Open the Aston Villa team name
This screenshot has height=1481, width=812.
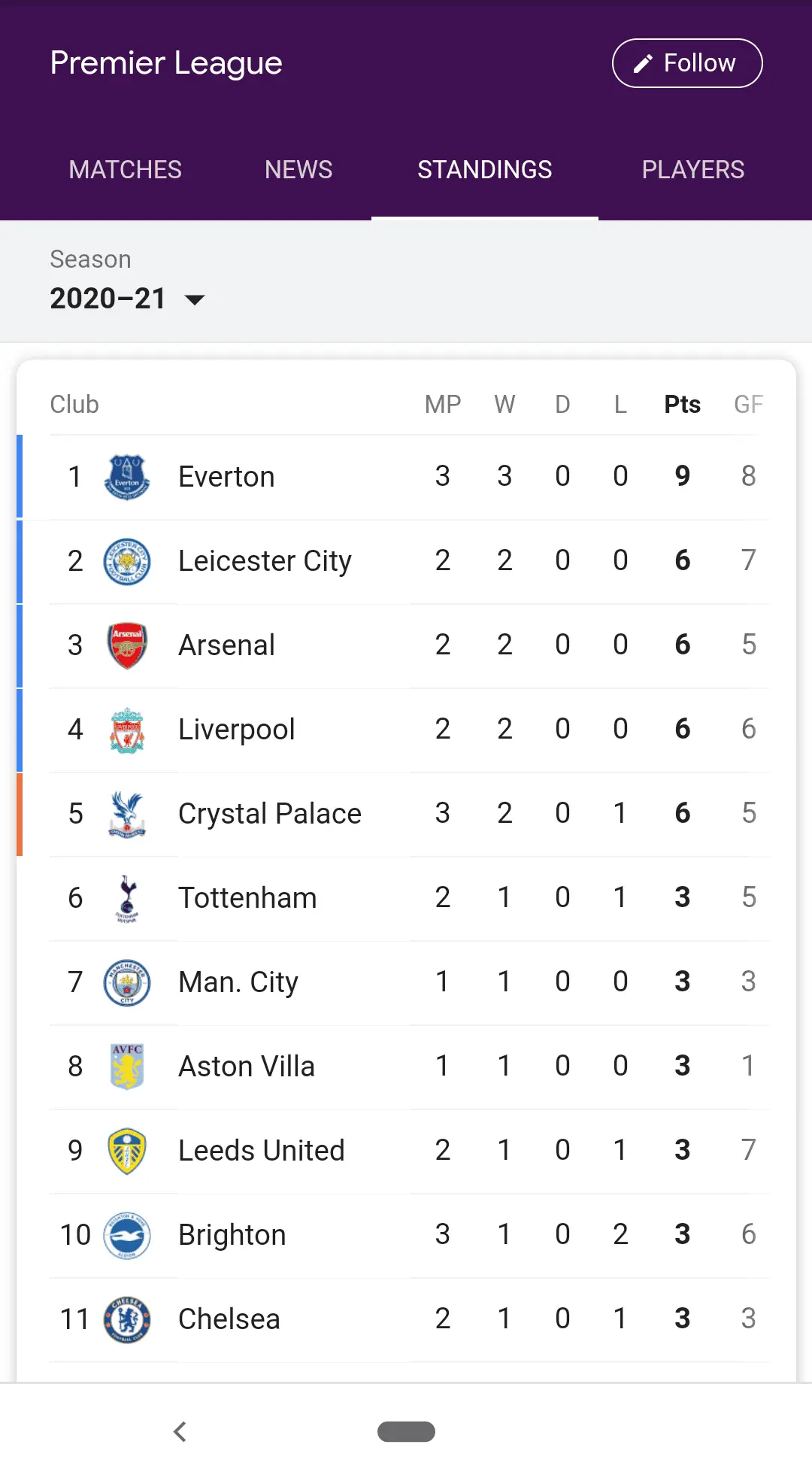tap(247, 1067)
